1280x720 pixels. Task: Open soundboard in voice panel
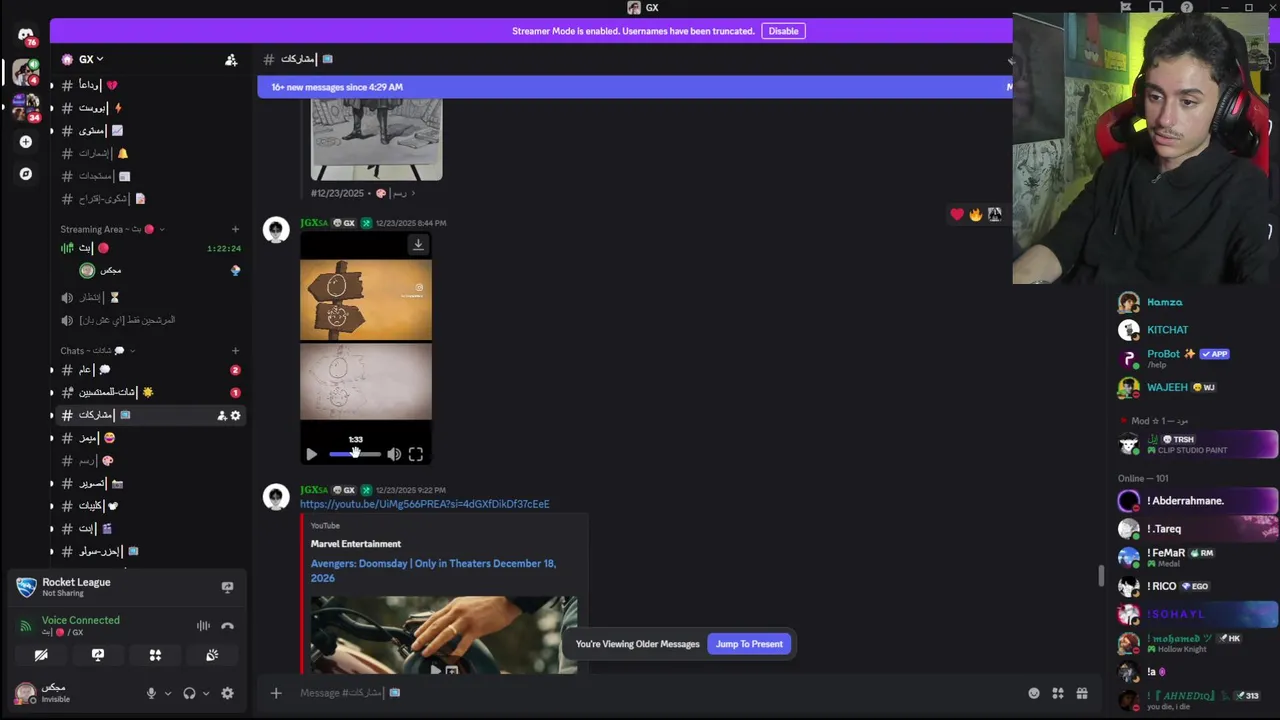click(x=212, y=655)
